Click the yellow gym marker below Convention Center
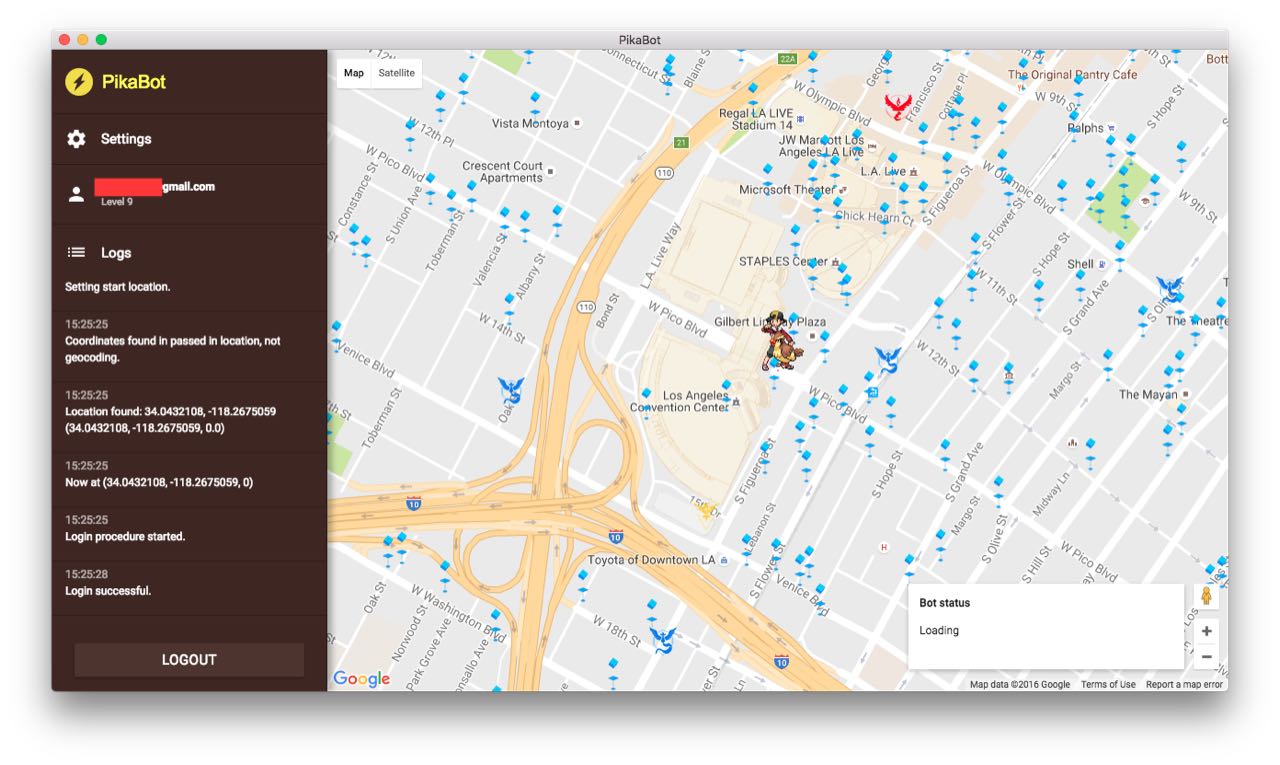This screenshot has width=1280, height=765. pyautogui.click(x=708, y=511)
